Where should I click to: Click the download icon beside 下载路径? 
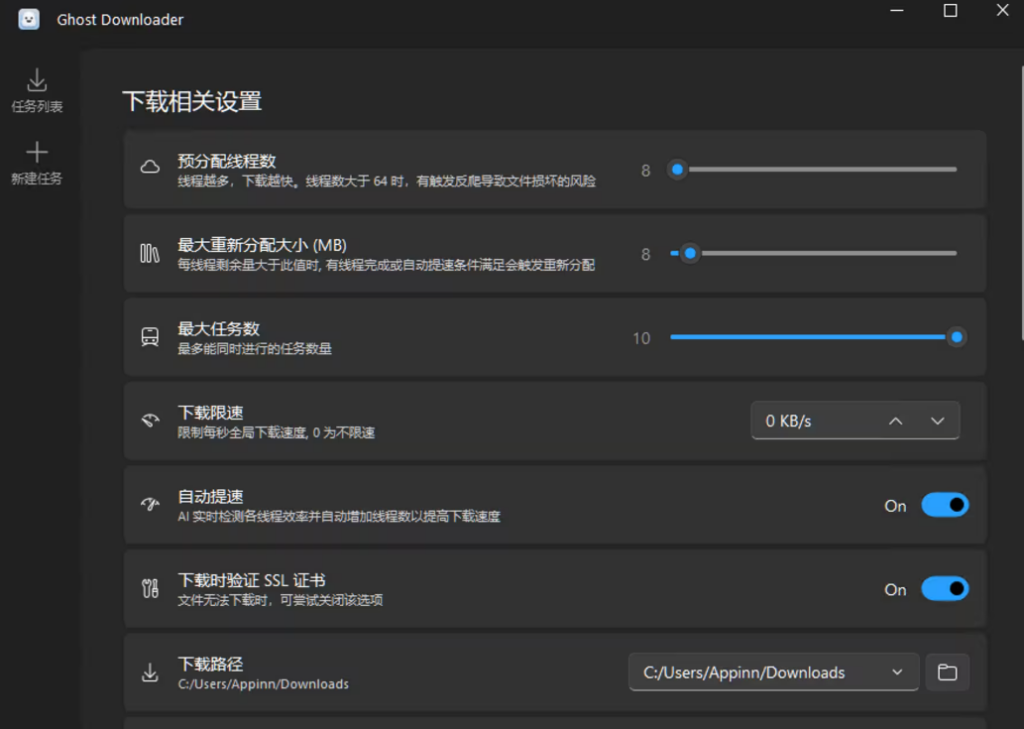coord(151,671)
